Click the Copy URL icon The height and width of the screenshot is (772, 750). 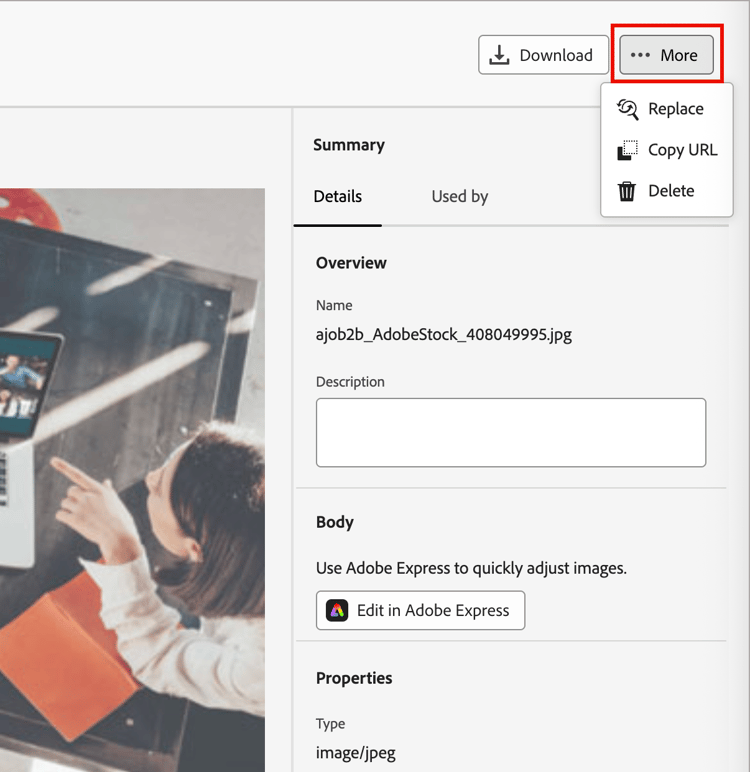[627, 150]
